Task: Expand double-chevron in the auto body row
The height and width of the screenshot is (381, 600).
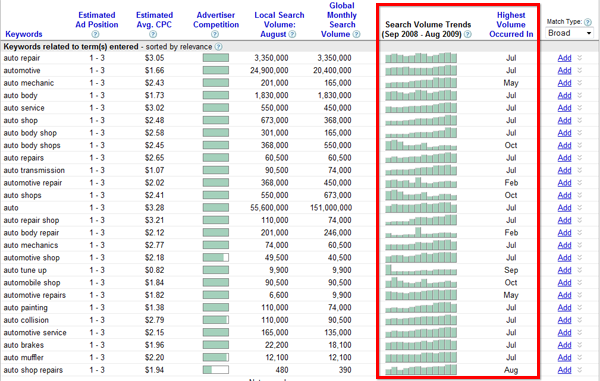Action: coord(580,95)
